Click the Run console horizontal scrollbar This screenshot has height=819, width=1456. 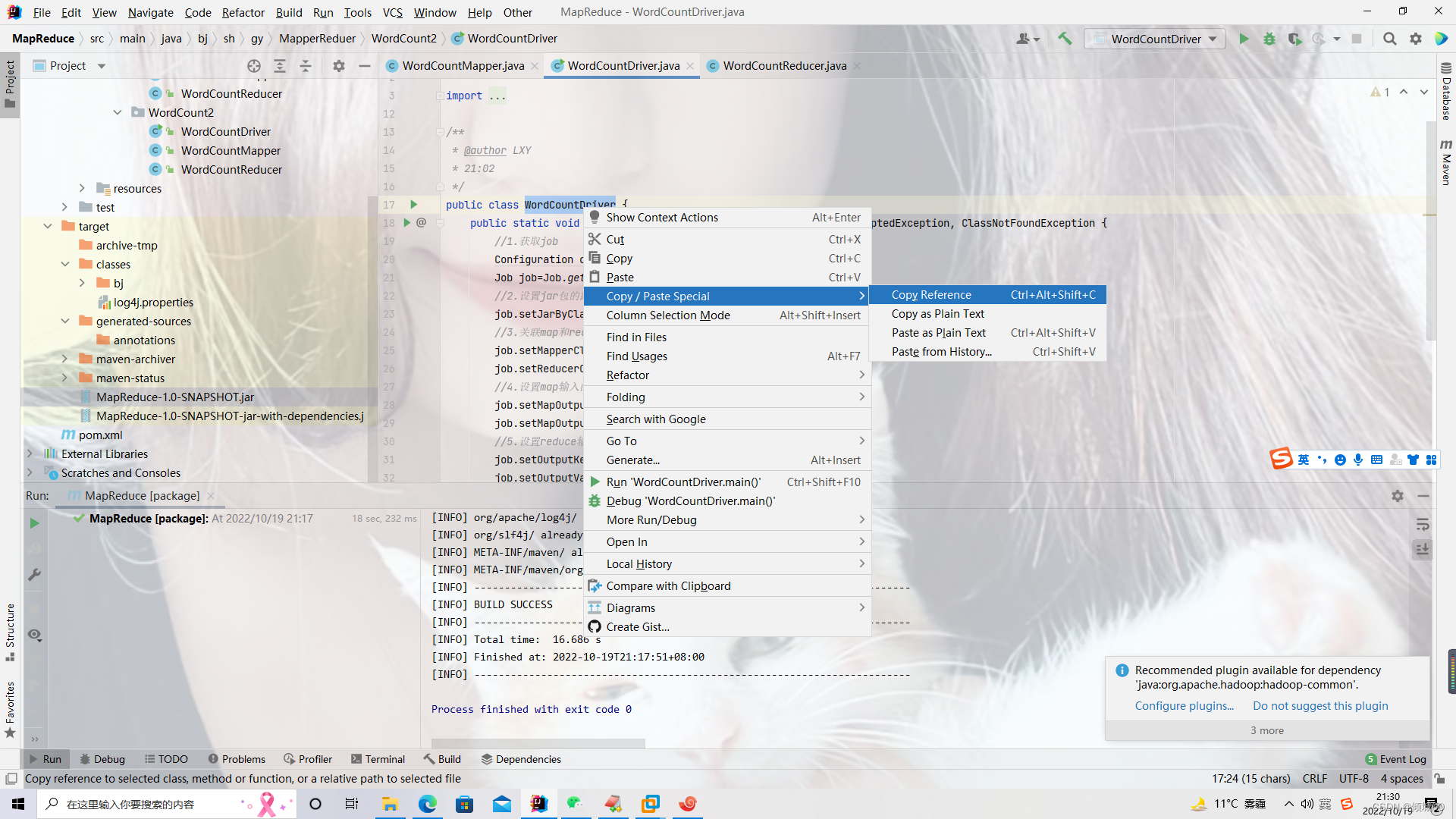pyautogui.click(x=538, y=743)
